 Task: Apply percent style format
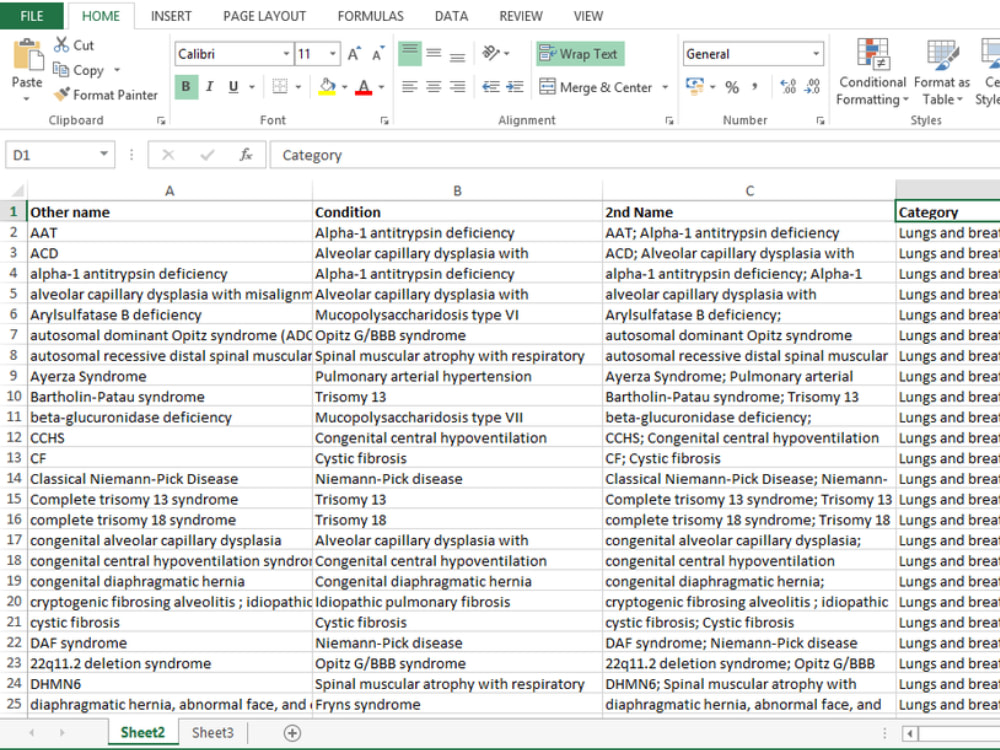[732, 87]
